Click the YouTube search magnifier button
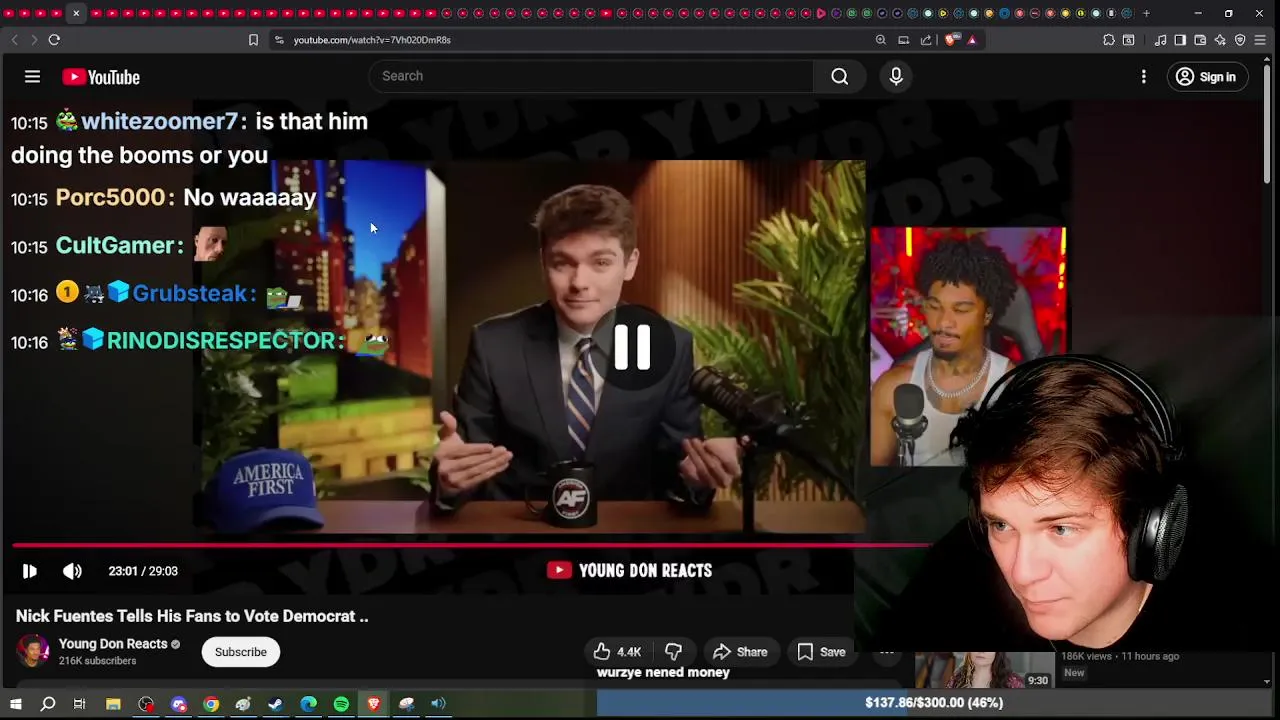The height and width of the screenshot is (720, 1280). coord(840,76)
